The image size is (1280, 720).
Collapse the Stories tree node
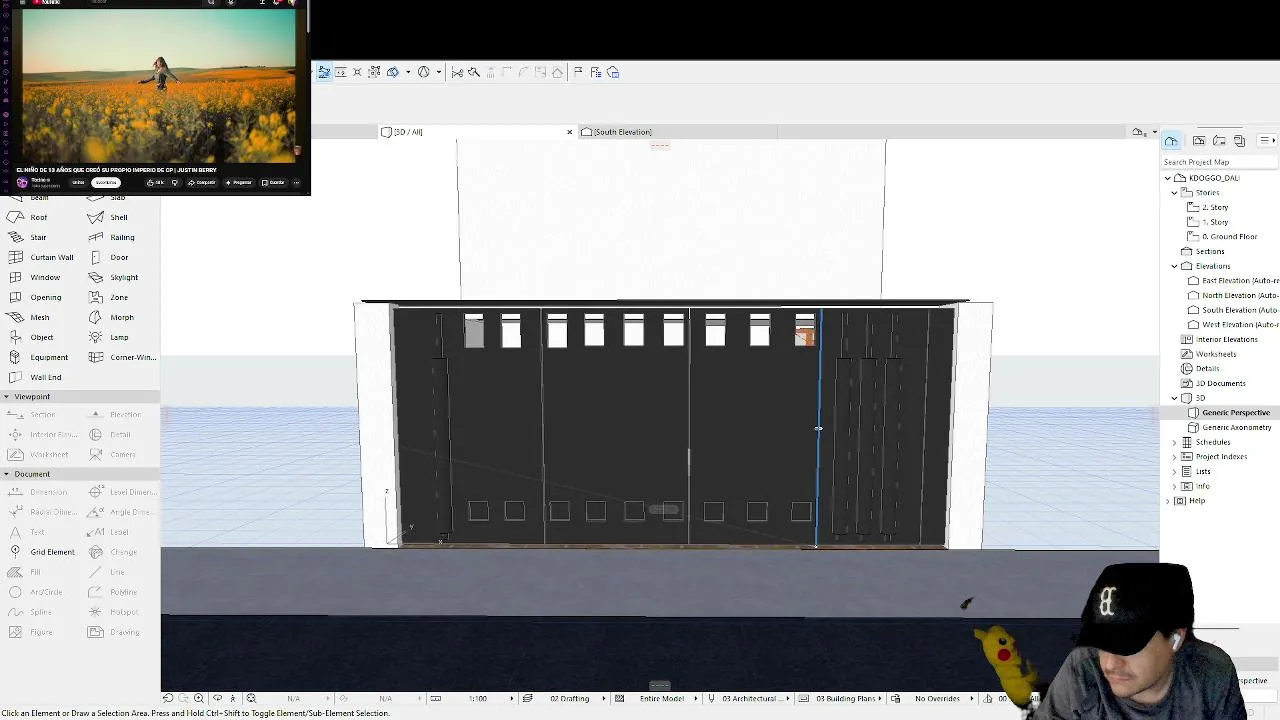coord(1175,192)
